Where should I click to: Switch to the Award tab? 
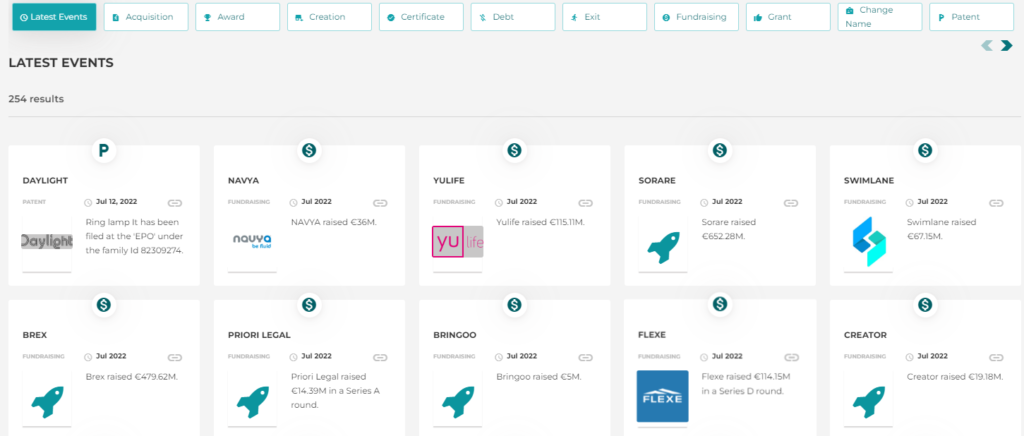coord(238,17)
